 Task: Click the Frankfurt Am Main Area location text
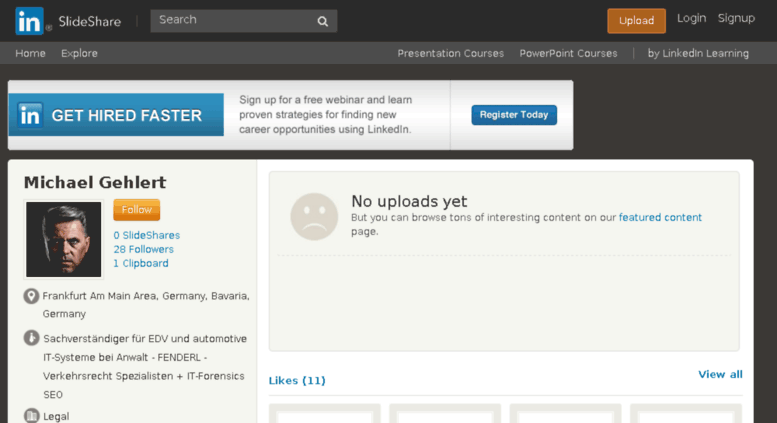[x=146, y=305]
